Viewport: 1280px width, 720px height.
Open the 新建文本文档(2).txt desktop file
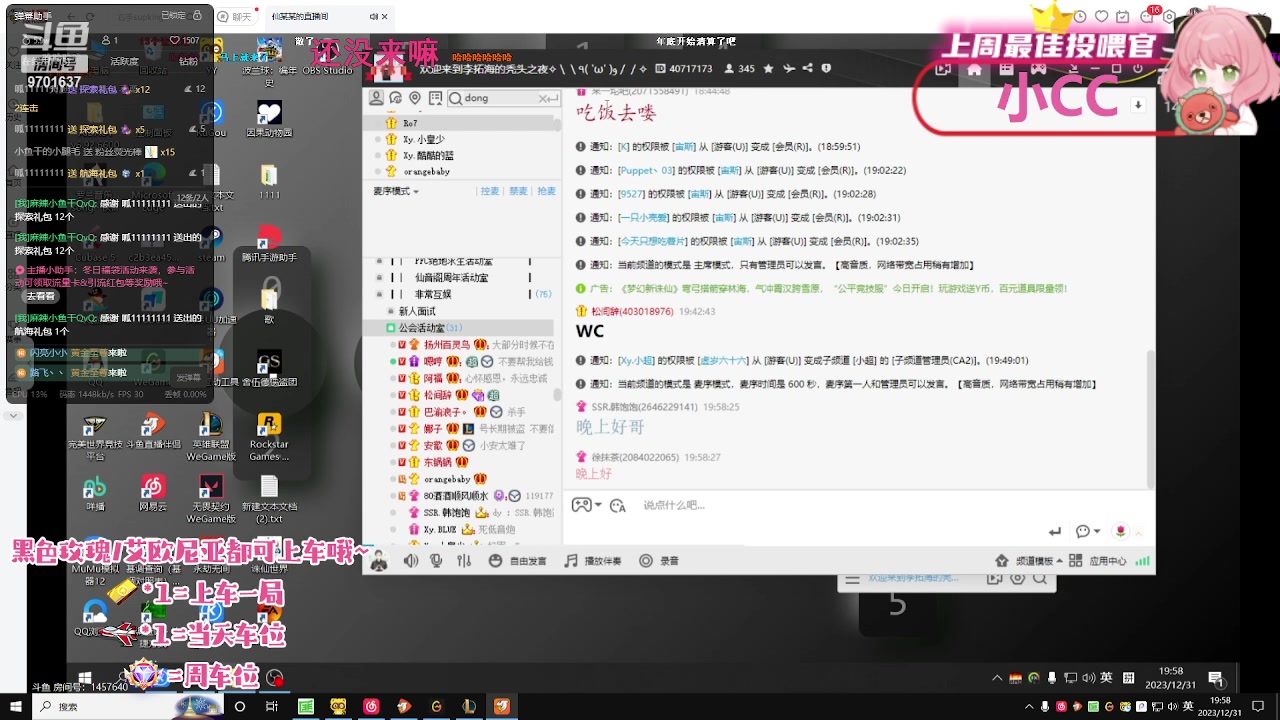pos(269,499)
